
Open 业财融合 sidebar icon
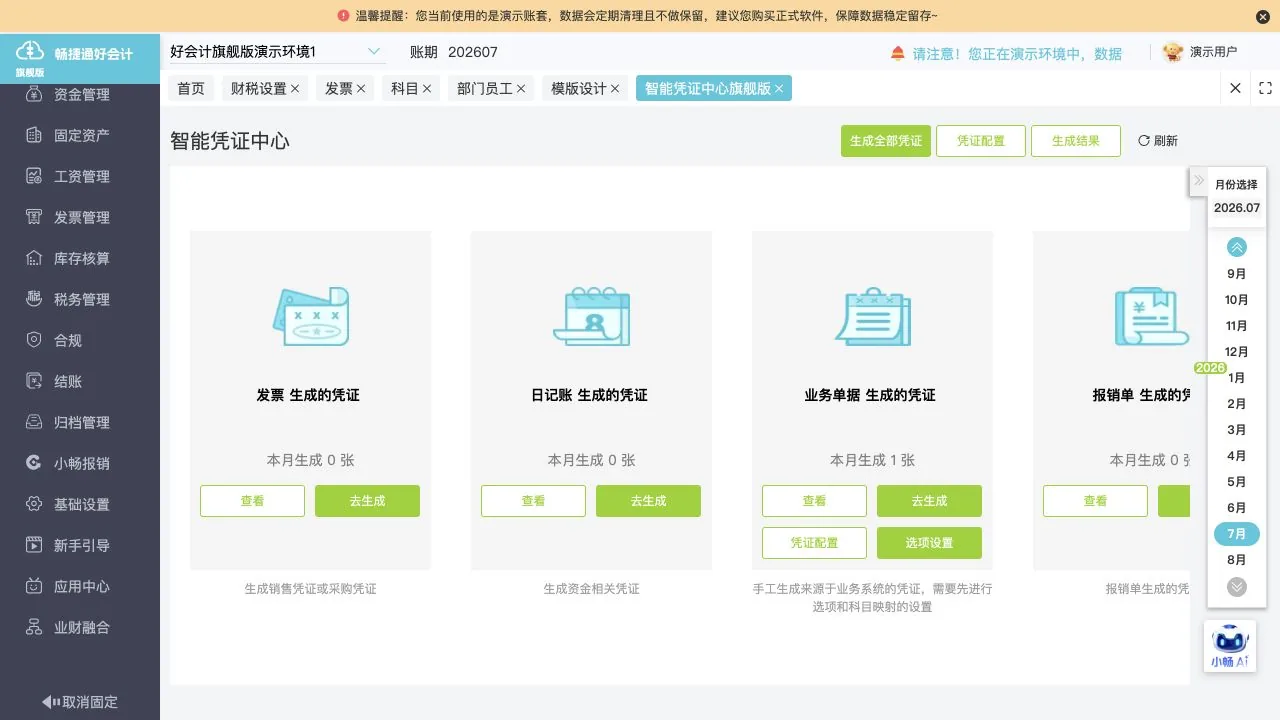click(x=33, y=627)
